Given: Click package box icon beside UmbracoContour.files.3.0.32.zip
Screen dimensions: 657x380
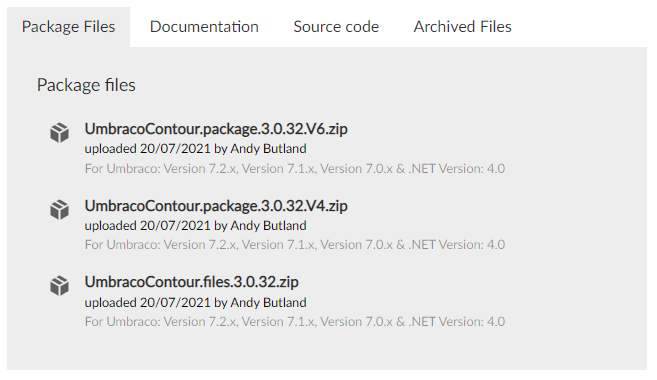Looking at the screenshot, I should click(59, 286).
